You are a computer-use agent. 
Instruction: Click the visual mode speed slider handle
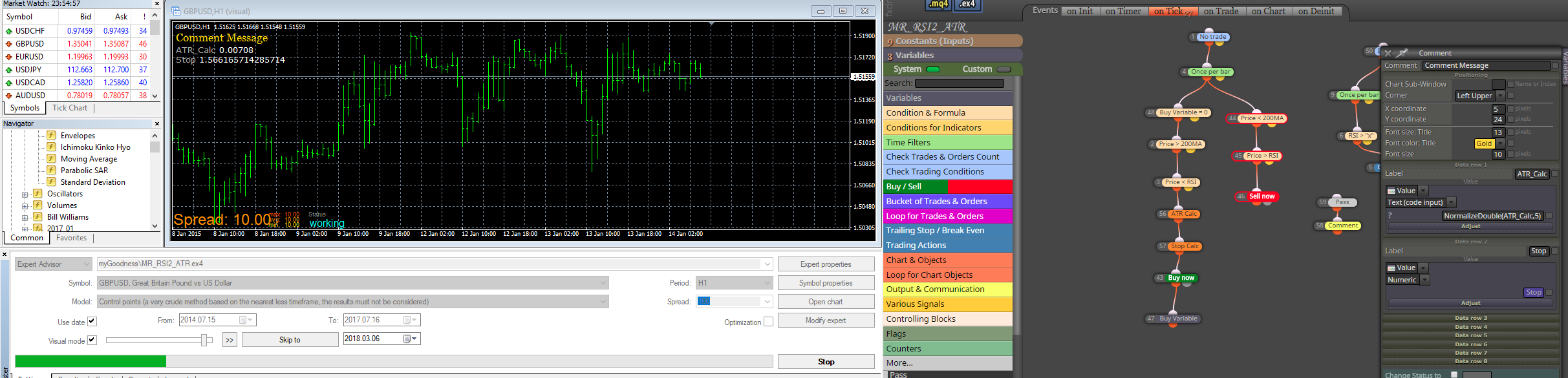(x=205, y=339)
